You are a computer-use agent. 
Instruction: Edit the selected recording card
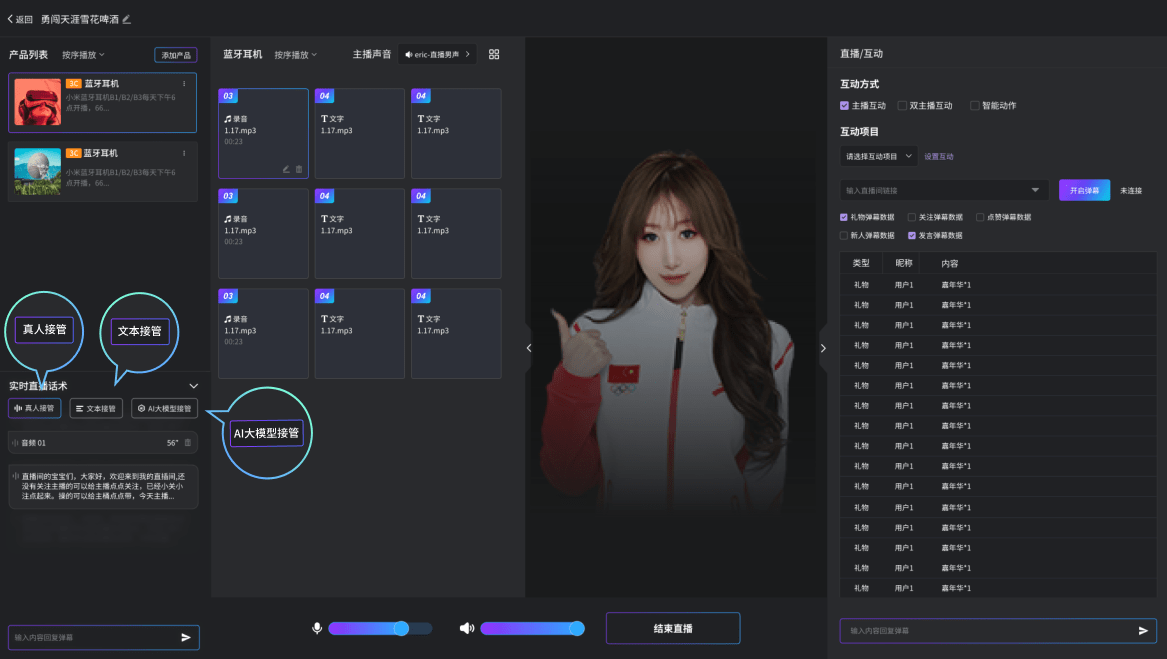pyautogui.click(x=286, y=169)
